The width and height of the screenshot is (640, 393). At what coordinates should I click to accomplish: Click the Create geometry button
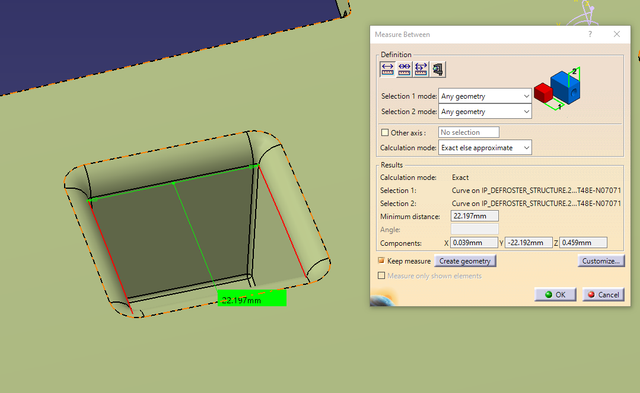pyautogui.click(x=465, y=261)
